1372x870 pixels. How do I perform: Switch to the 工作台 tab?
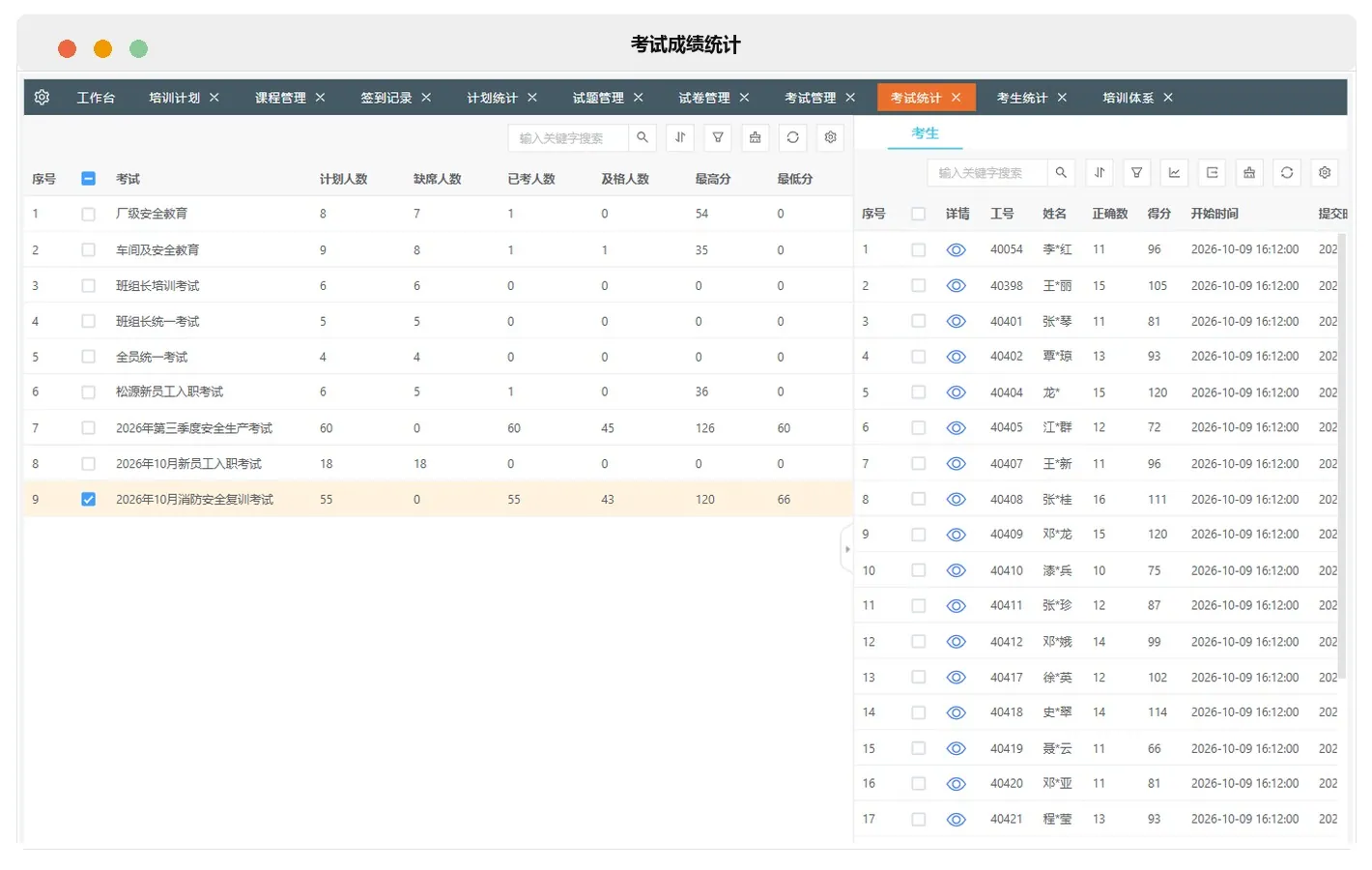[96, 98]
